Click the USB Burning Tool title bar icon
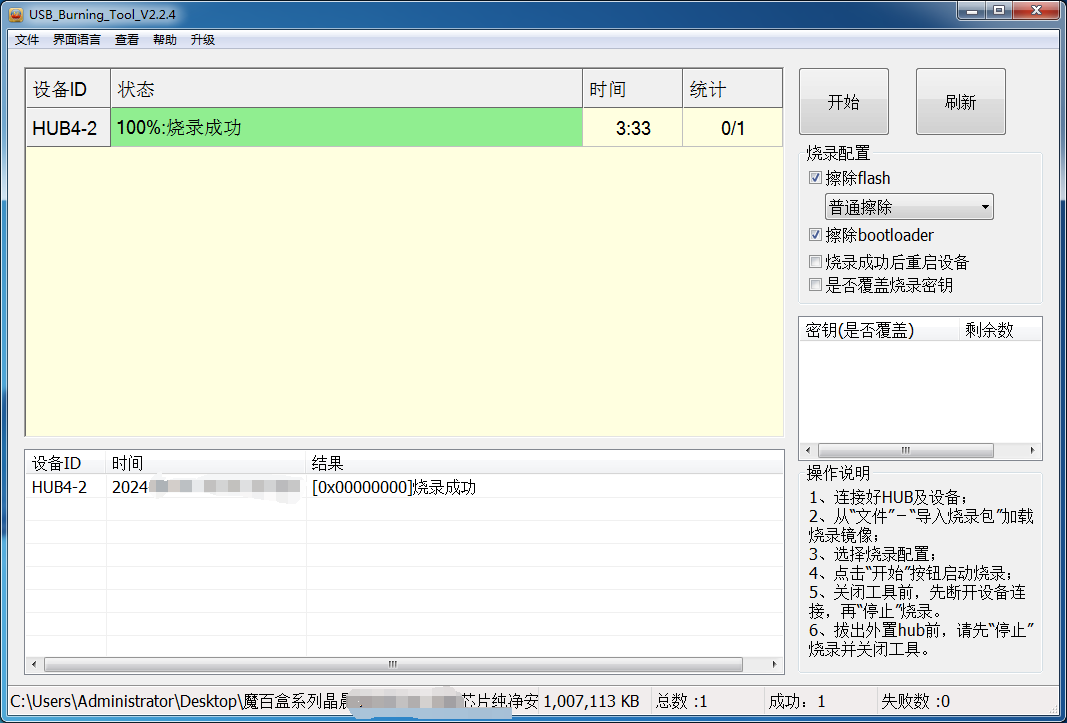Screen dimensions: 1067x723 pos(15,12)
